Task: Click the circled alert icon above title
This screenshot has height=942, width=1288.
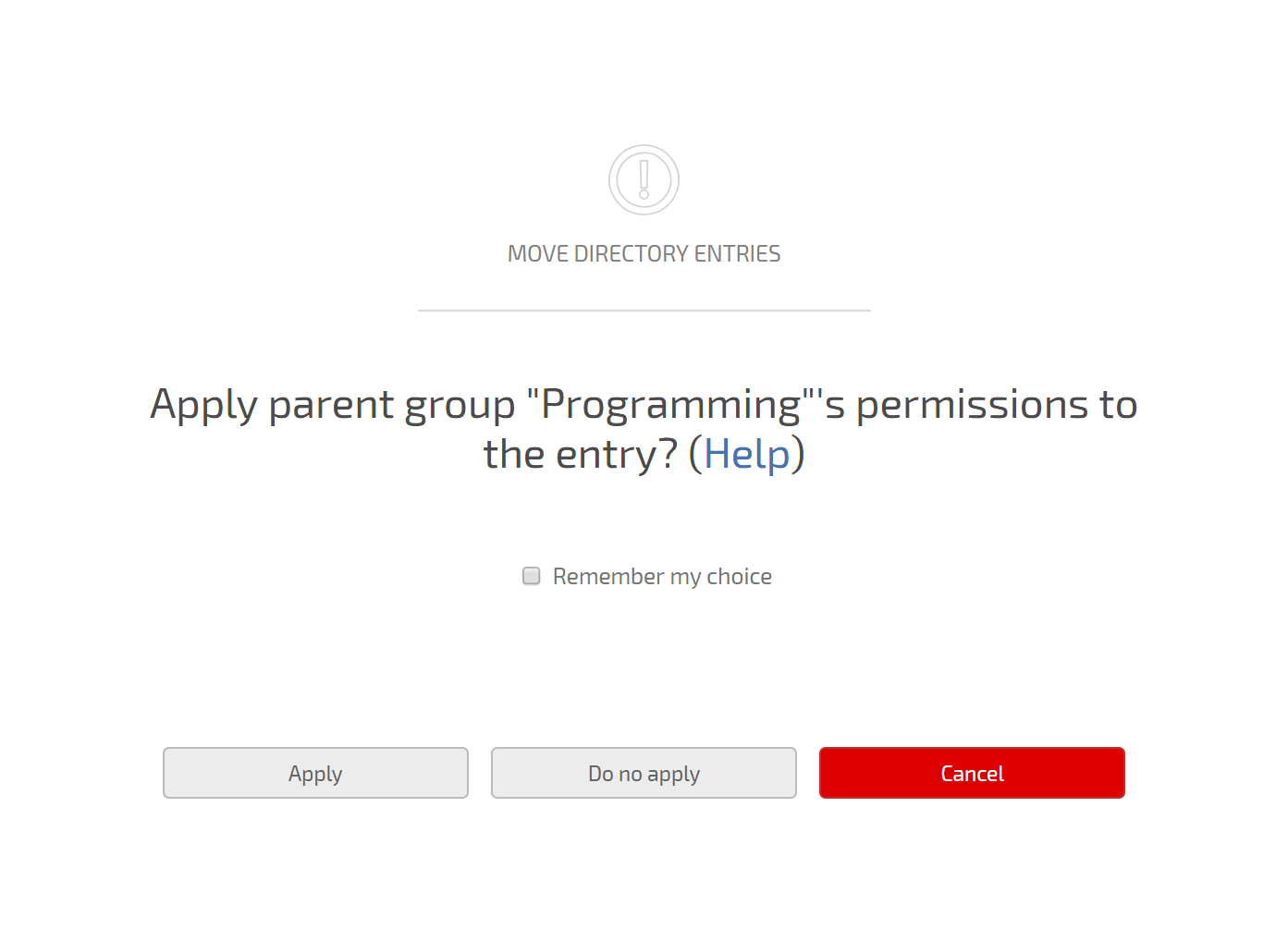Action: click(x=644, y=179)
